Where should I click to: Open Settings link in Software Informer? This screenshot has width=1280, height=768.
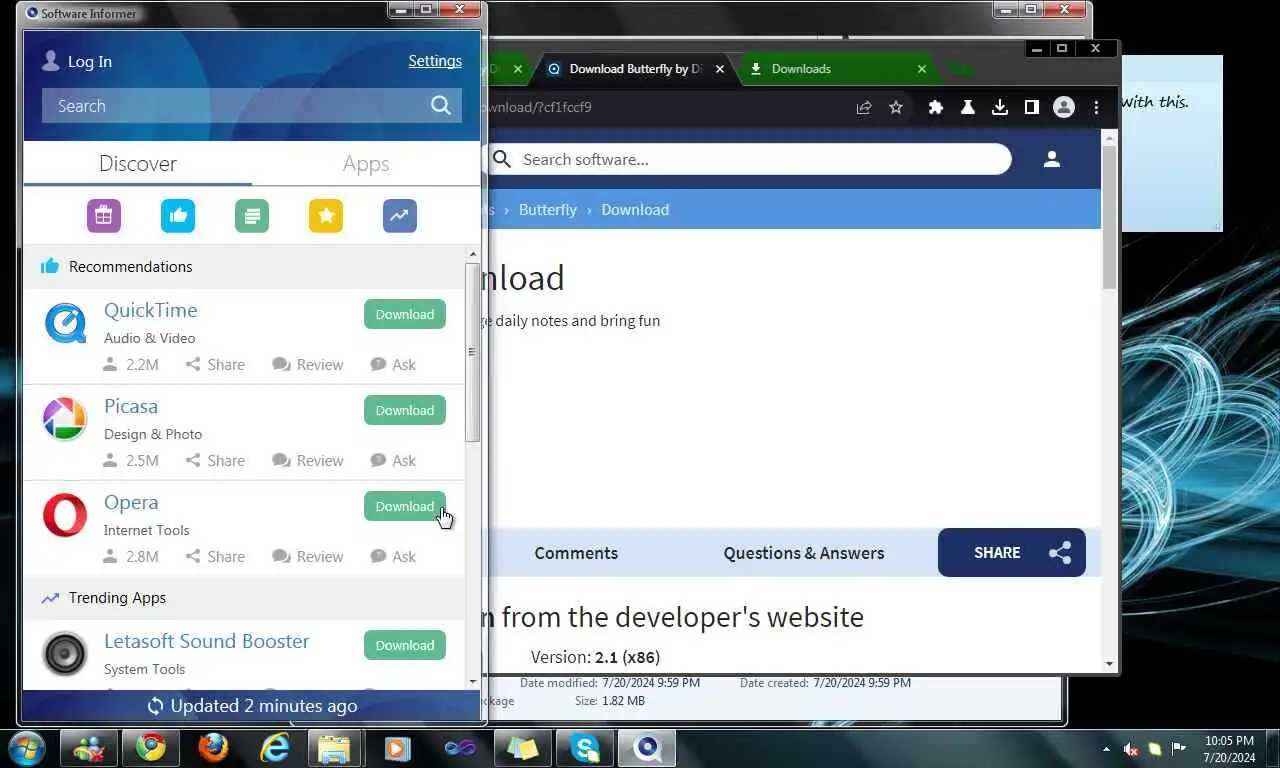[435, 61]
